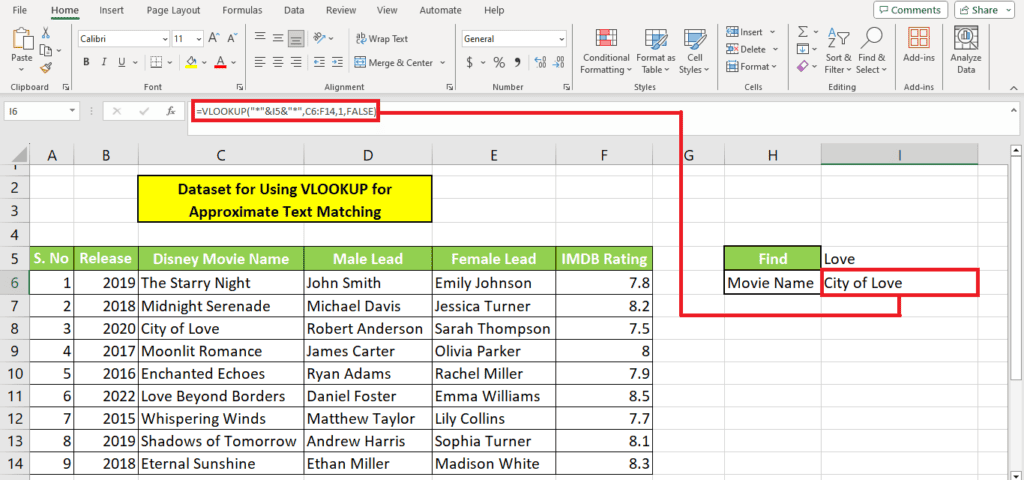Set Middle Align for cells
This screenshot has height=480, width=1024.
coord(278,38)
